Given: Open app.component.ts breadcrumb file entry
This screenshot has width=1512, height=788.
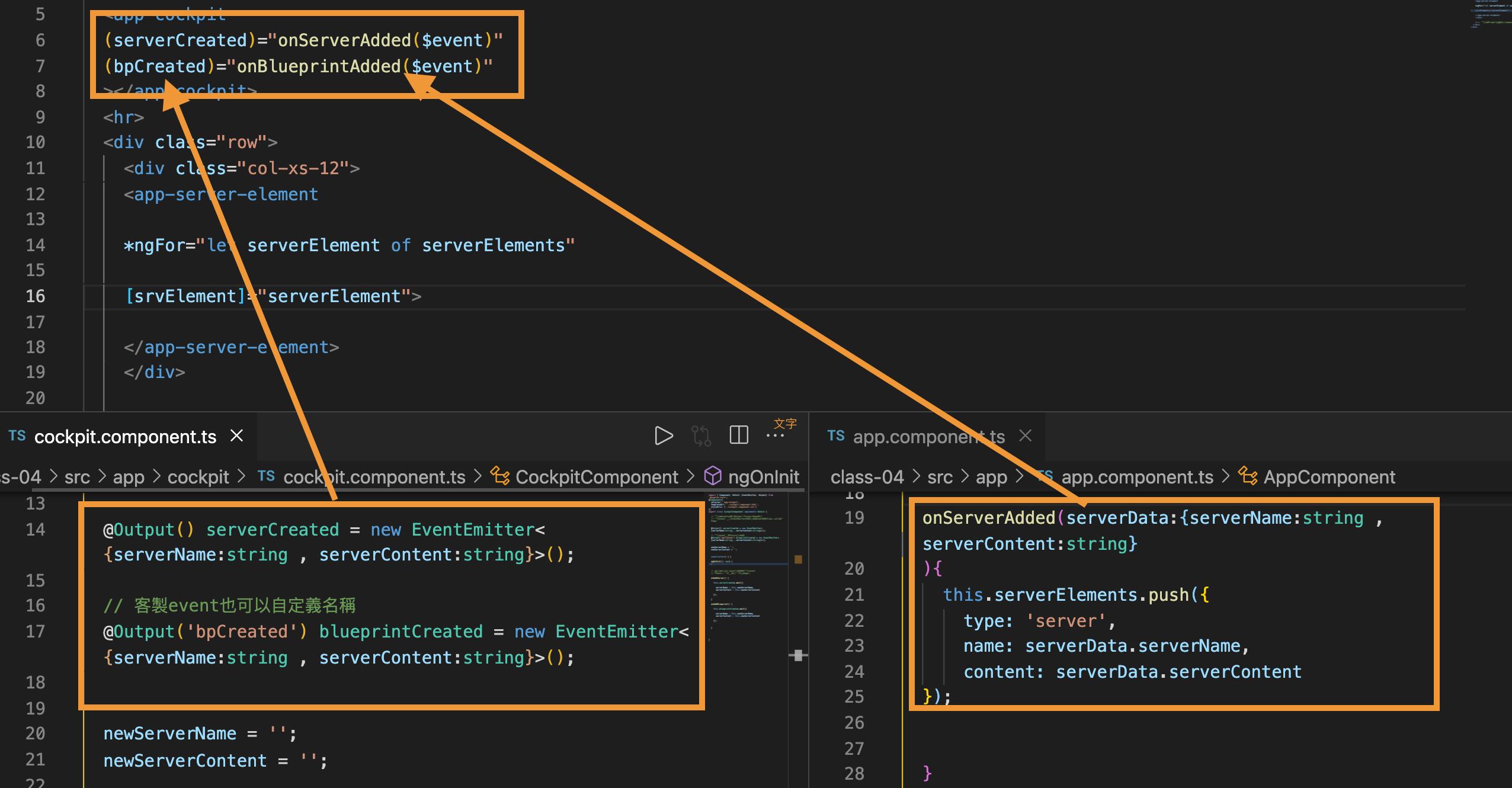Looking at the screenshot, I should (x=1137, y=477).
